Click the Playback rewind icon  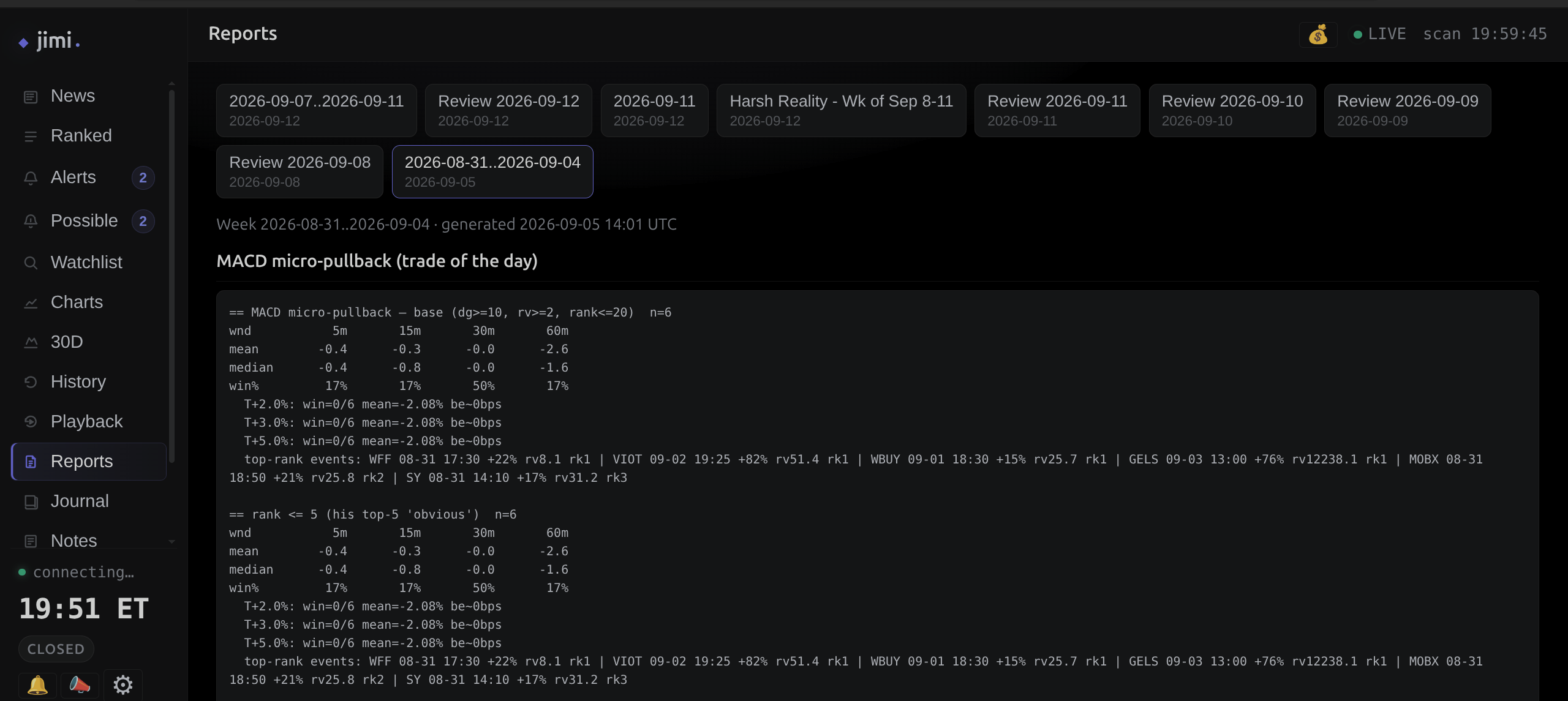[31, 422]
